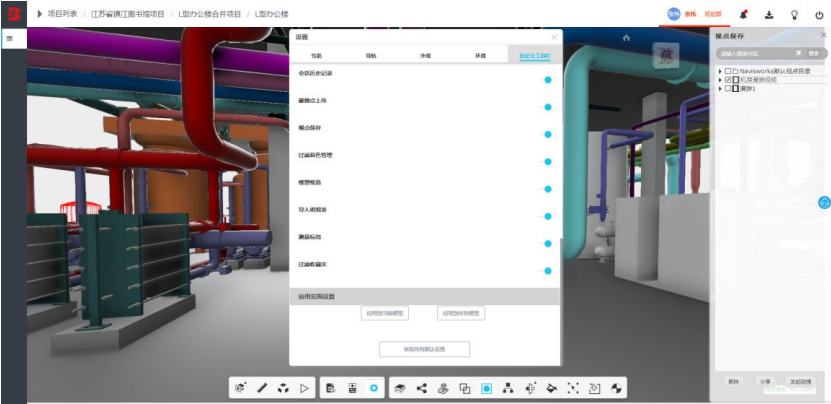
Task: Click the power logout icon
Action: tap(819, 15)
